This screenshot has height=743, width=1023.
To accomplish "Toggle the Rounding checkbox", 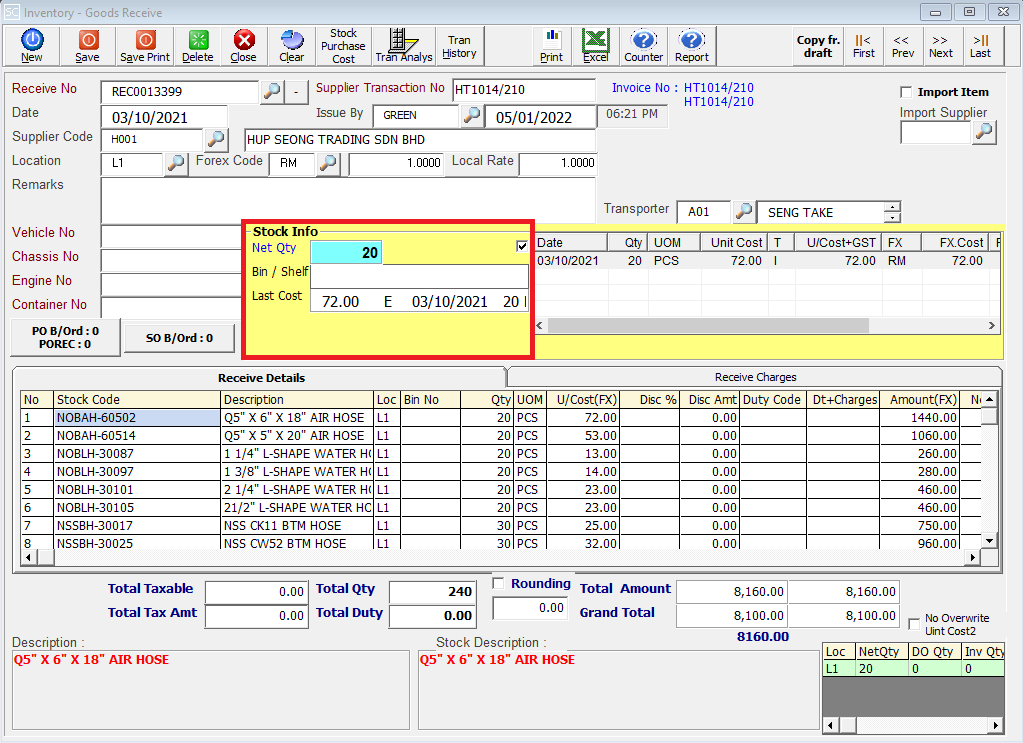I will (x=498, y=583).
